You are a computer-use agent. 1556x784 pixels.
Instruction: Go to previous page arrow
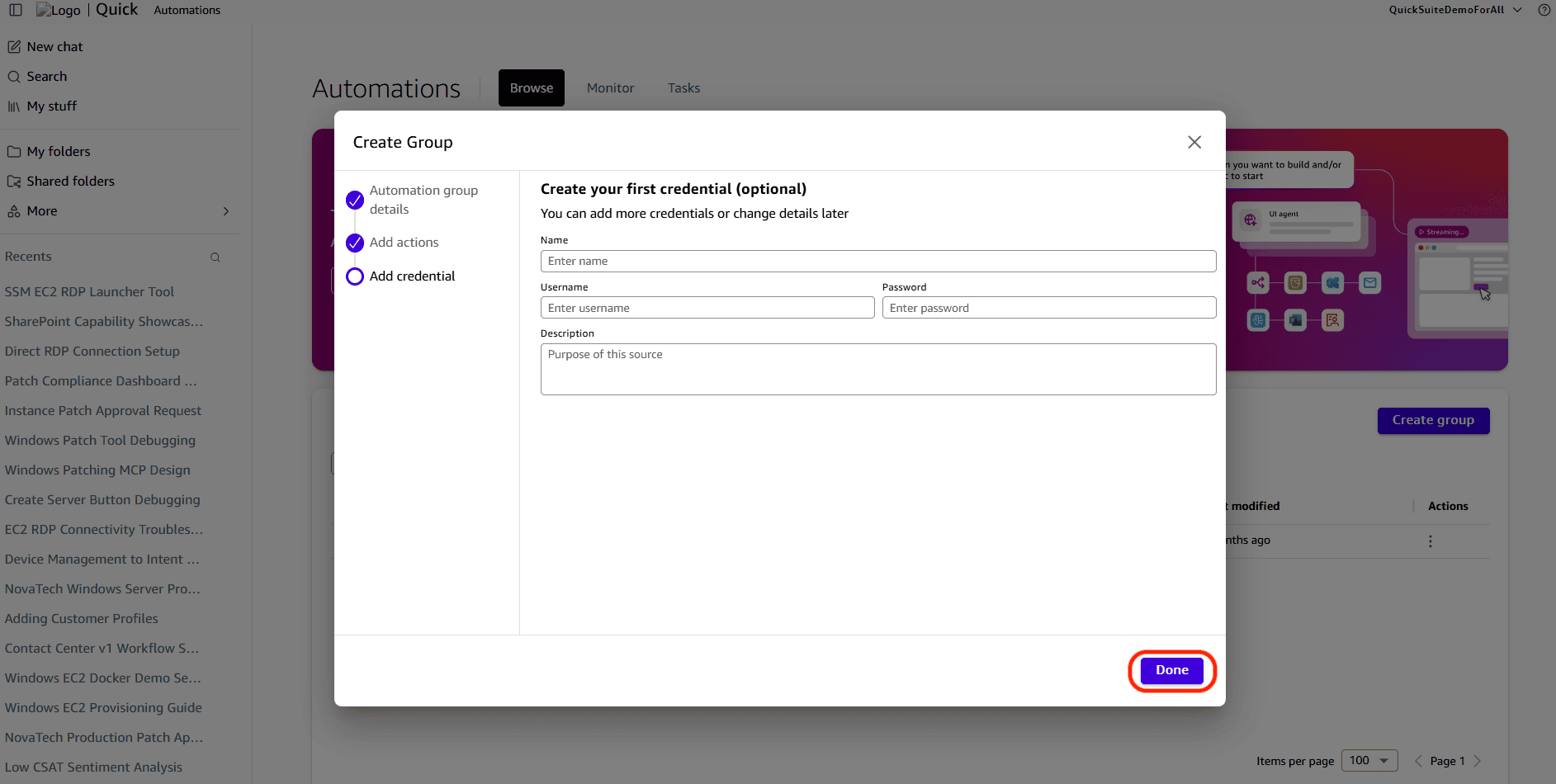pos(1418,761)
